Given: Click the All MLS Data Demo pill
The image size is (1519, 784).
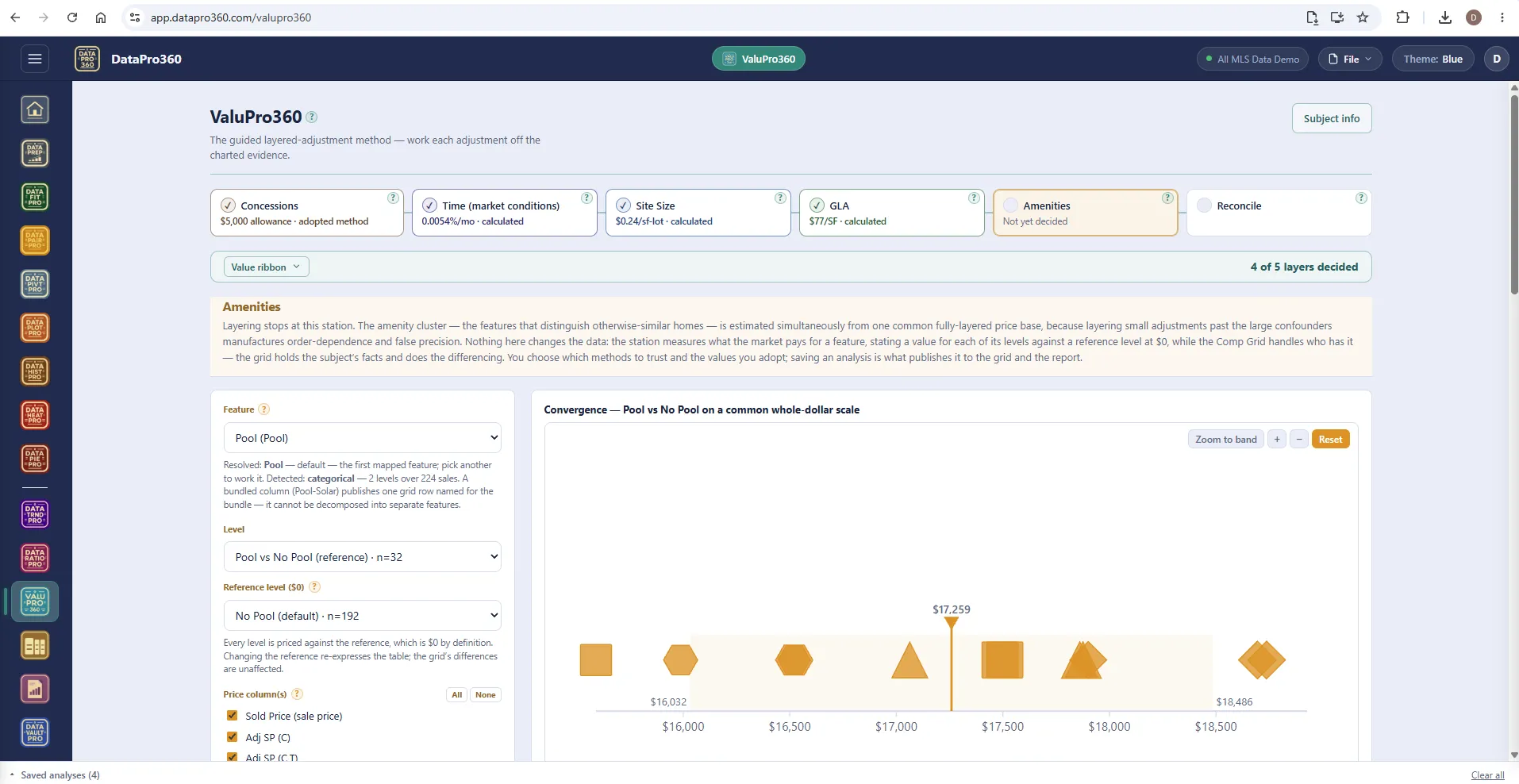Looking at the screenshot, I should coord(1252,59).
